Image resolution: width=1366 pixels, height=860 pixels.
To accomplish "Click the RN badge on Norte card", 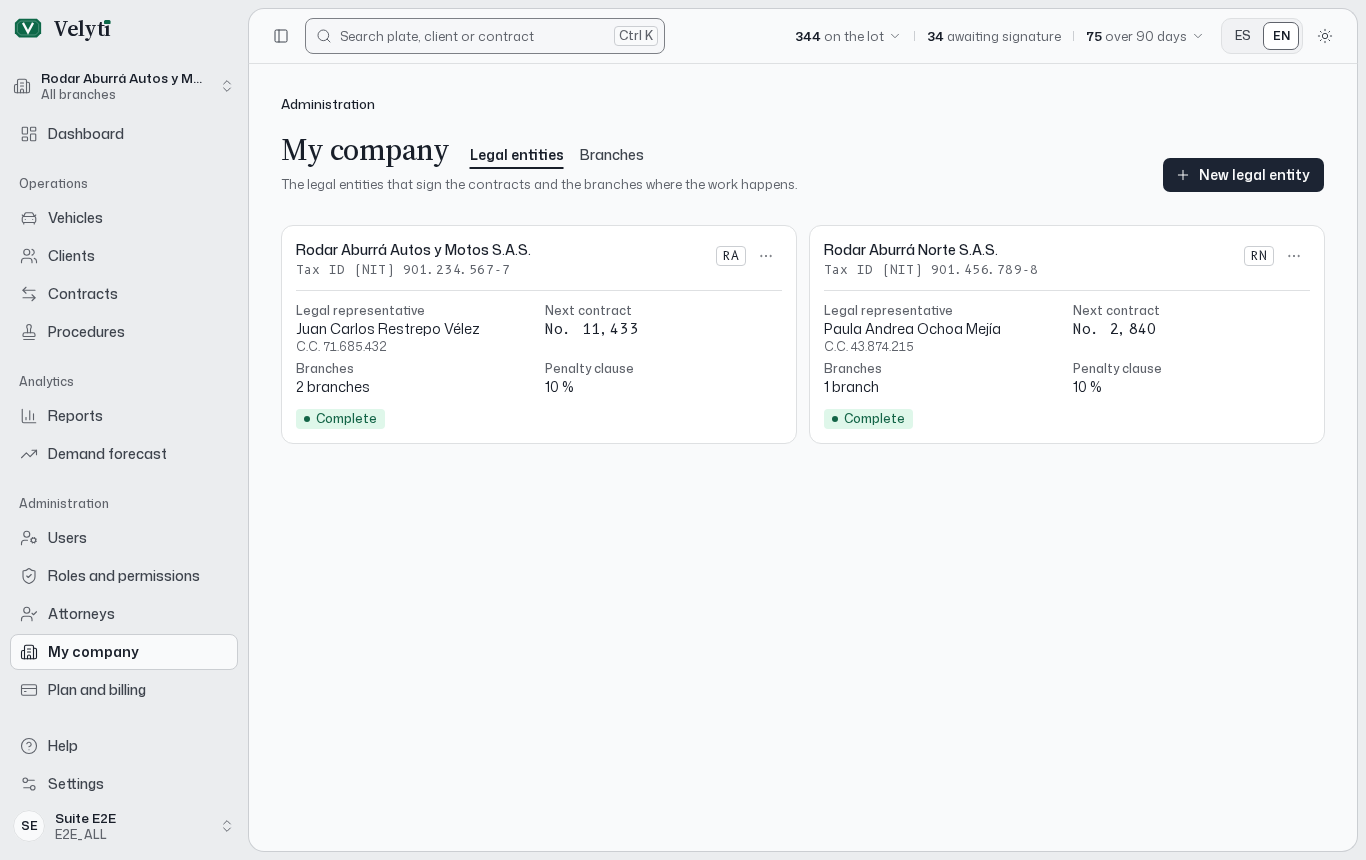I will click(1259, 256).
